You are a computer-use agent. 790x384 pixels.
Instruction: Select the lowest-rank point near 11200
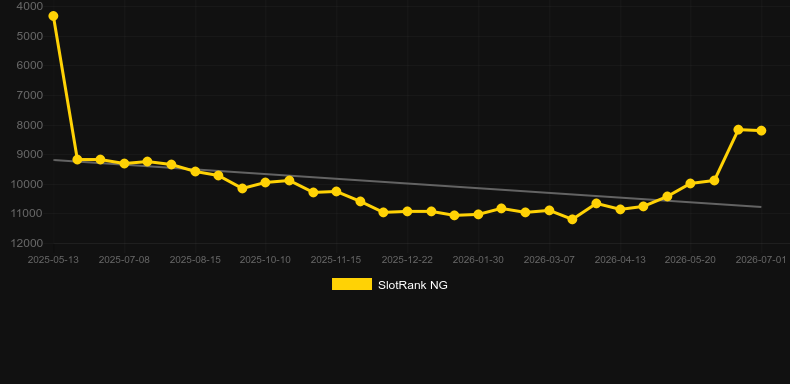coord(572,219)
